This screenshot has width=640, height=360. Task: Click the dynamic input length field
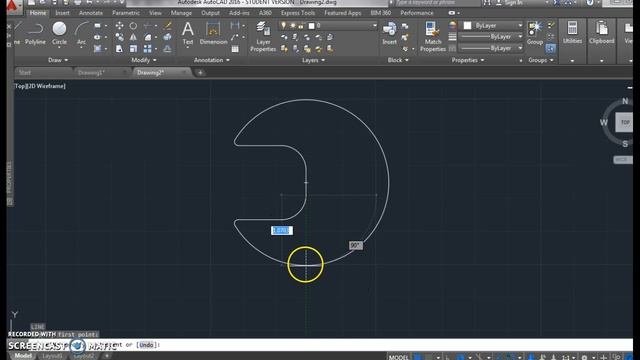point(282,231)
